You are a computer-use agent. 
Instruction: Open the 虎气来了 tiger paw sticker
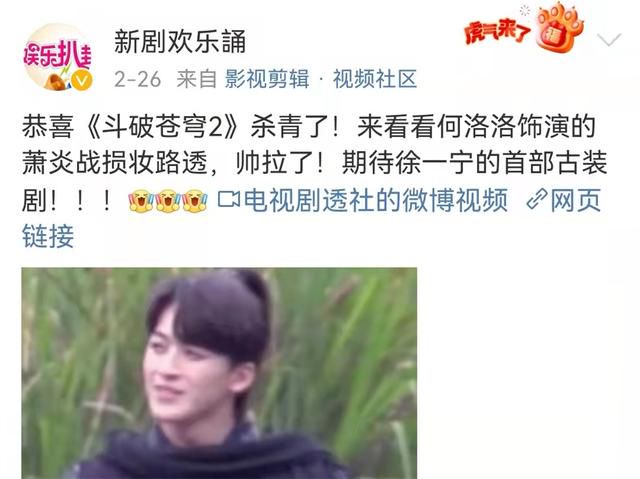click(x=559, y=28)
